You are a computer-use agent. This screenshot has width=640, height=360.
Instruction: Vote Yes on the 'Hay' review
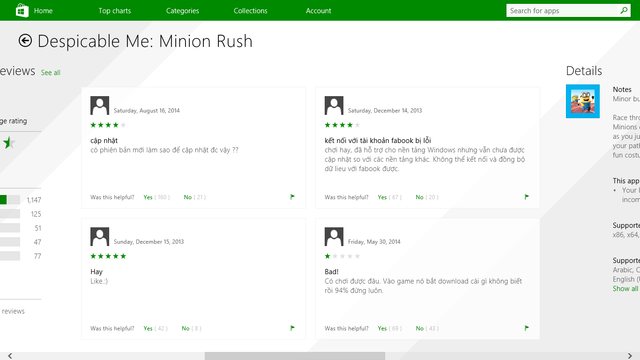coord(148,328)
